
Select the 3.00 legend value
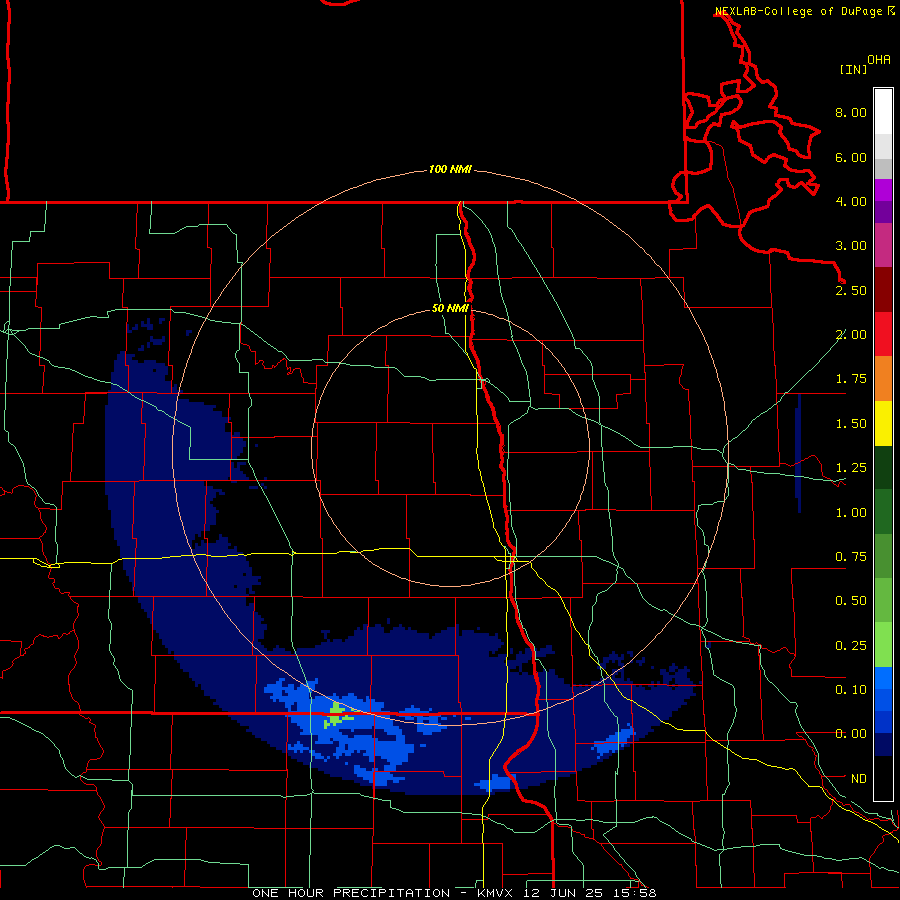pos(851,246)
